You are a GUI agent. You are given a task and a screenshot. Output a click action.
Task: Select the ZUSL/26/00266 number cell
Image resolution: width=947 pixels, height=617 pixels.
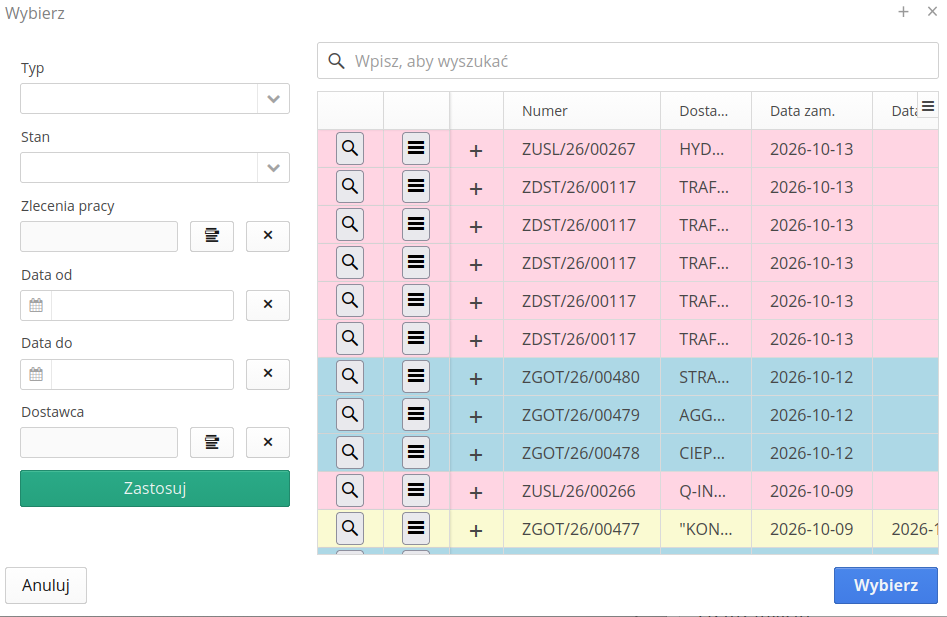pyautogui.click(x=582, y=491)
